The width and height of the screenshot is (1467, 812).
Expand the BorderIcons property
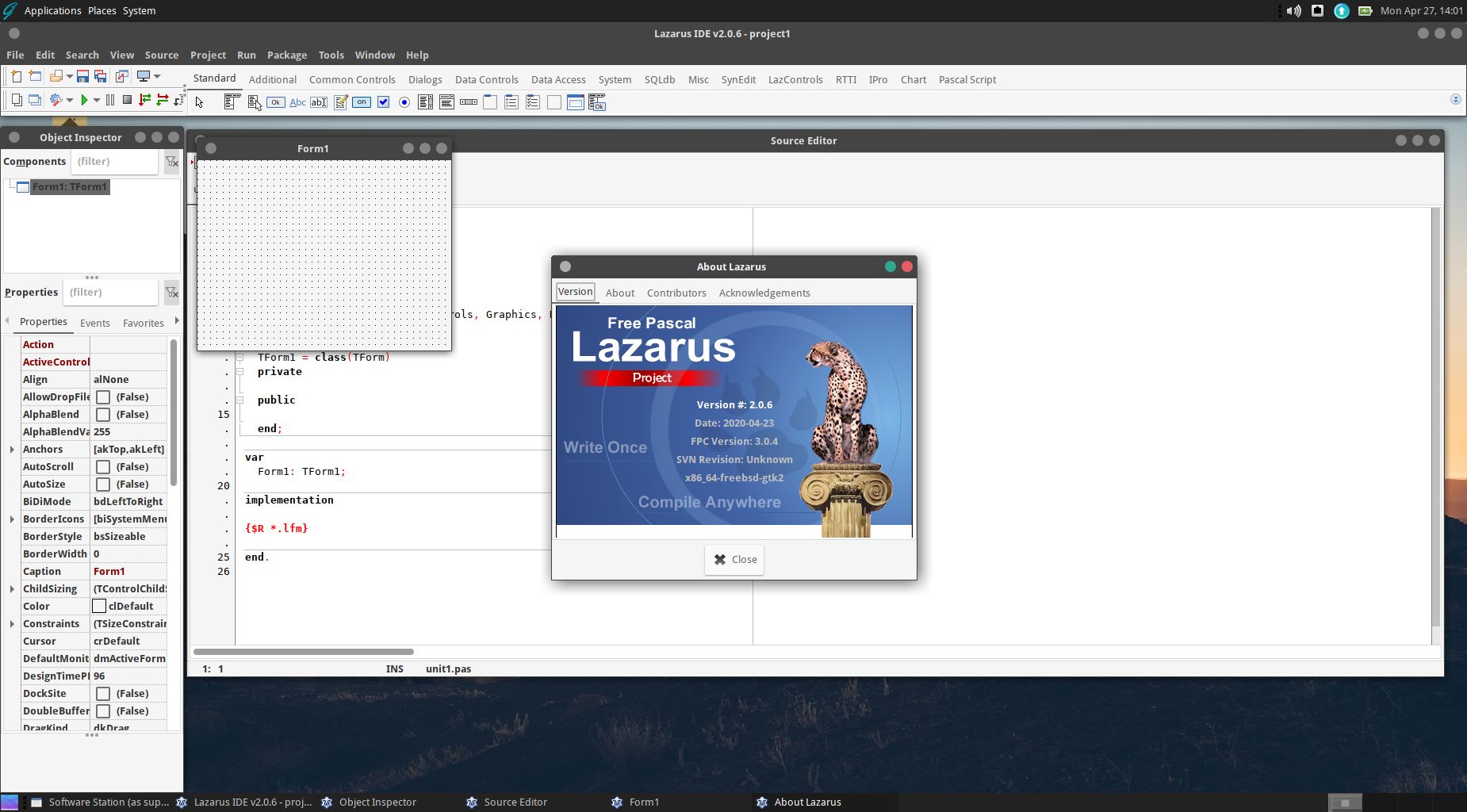click(12, 519)
